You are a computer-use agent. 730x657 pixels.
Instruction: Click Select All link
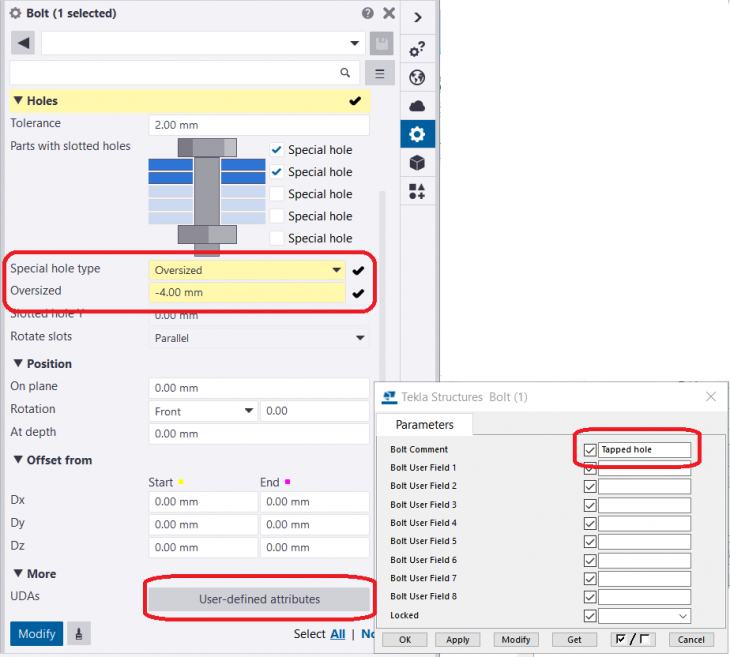(x=338, y=634)
